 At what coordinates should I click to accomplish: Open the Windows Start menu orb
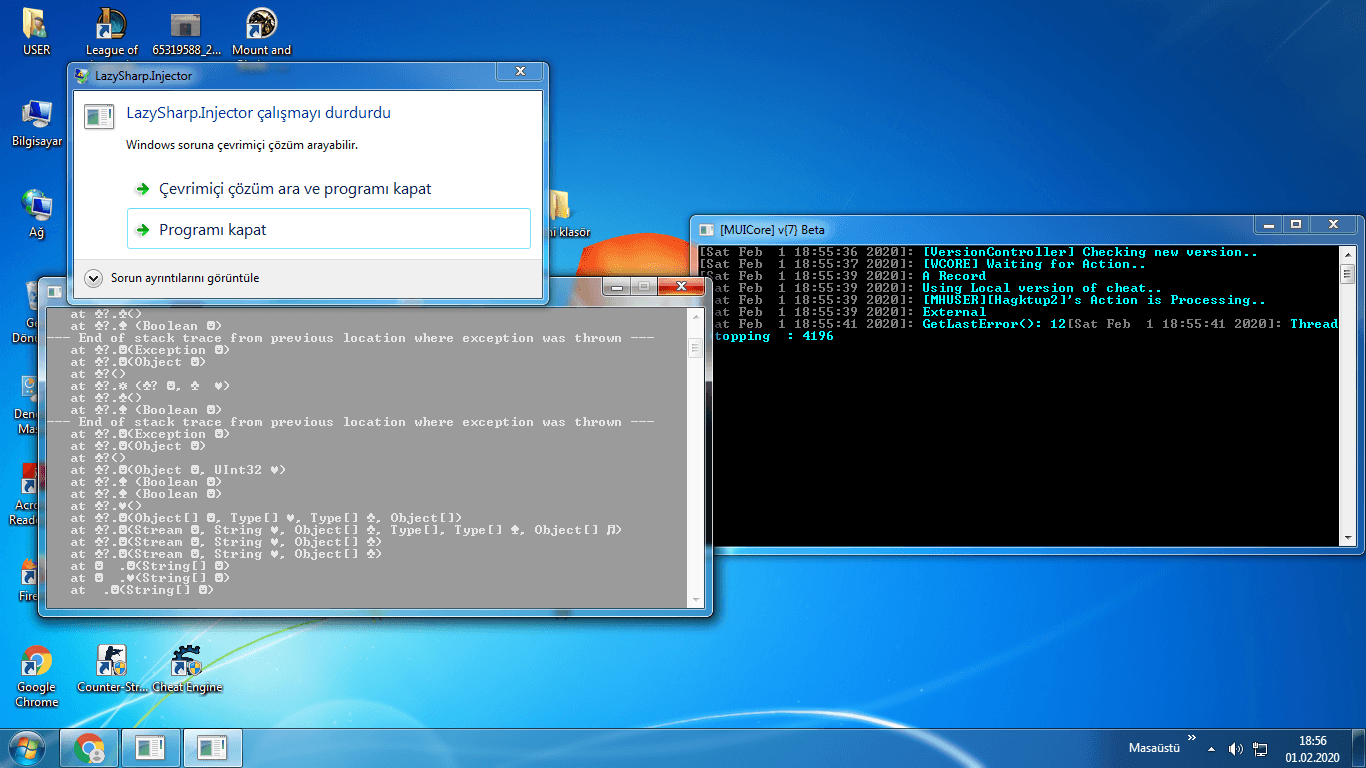click(25, 747)
